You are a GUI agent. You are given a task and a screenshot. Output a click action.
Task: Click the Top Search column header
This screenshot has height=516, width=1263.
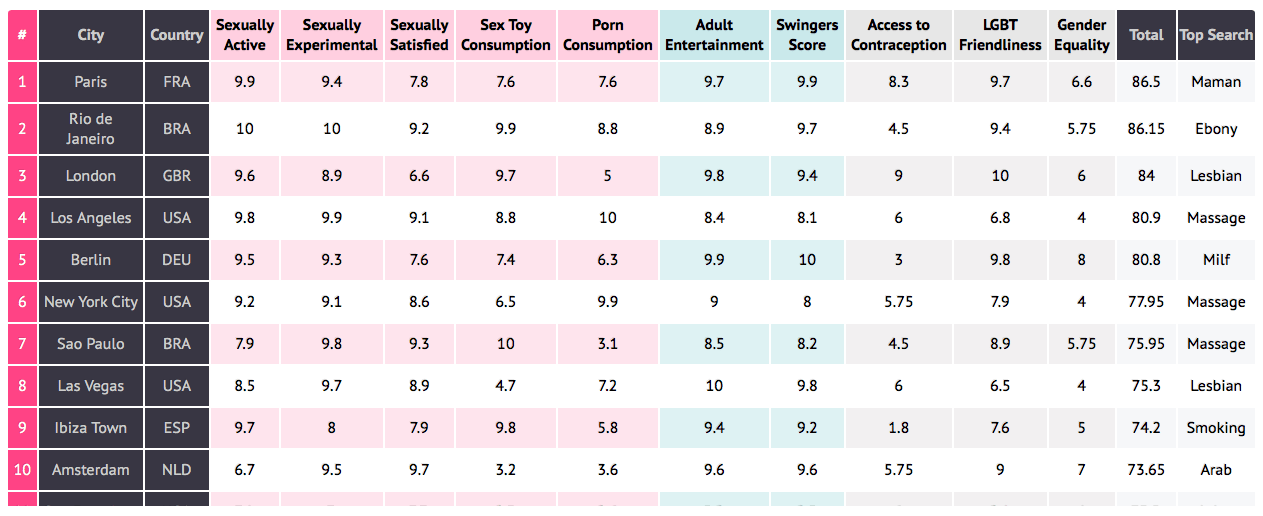point(1216,35)
